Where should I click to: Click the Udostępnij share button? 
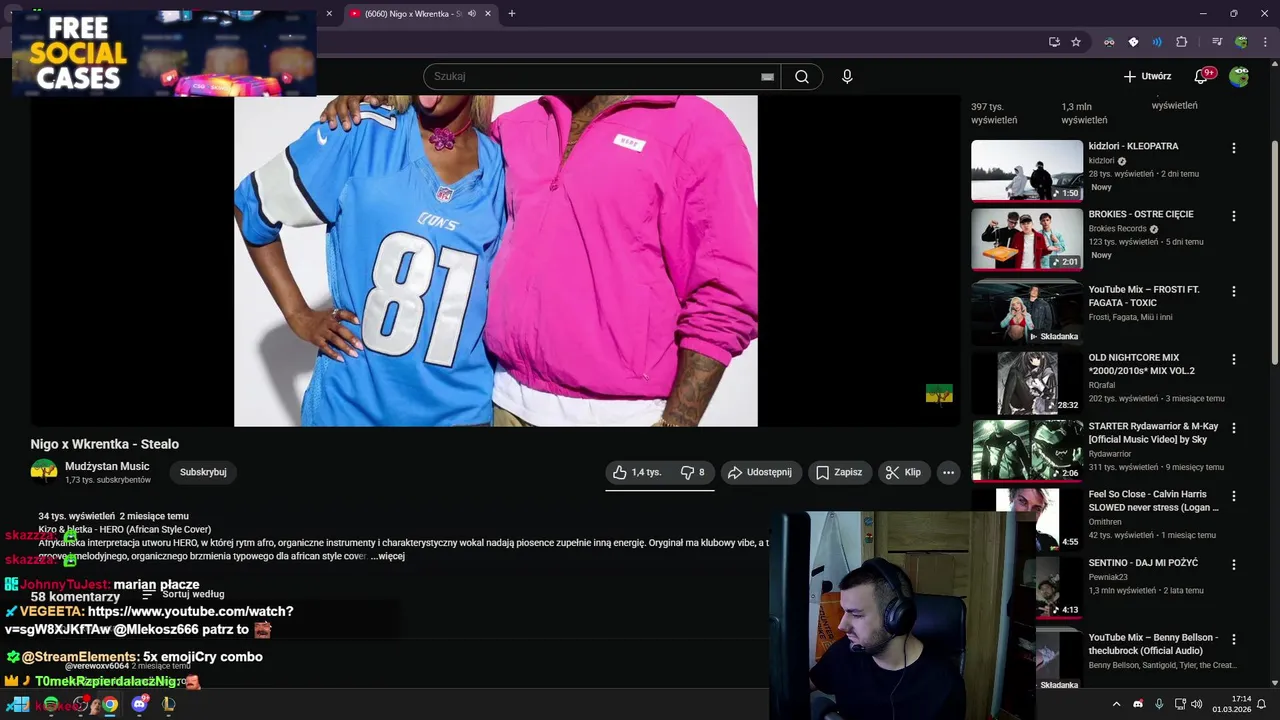coord(760,472)
